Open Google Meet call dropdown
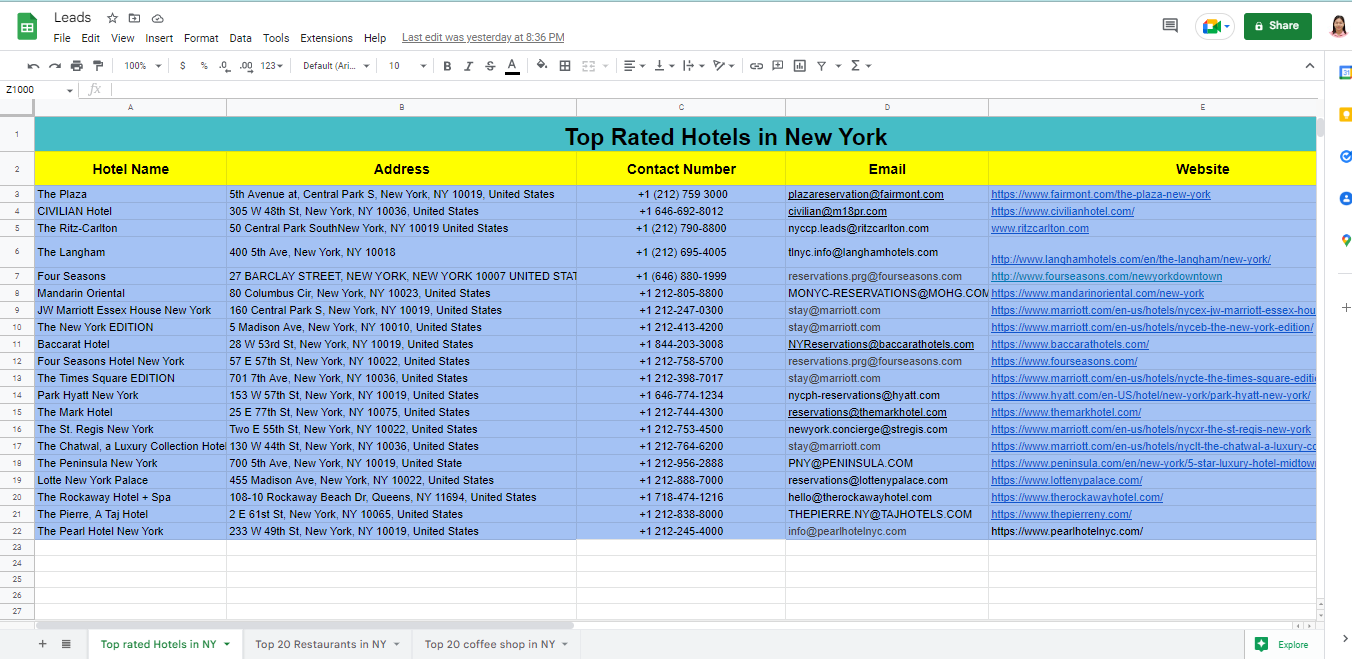The width and height of the screenshot is (1352, 659). (1215, 26)
